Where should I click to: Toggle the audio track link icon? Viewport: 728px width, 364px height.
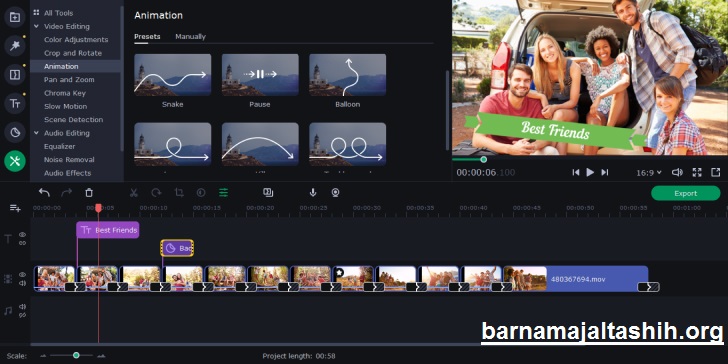point(22,315)
